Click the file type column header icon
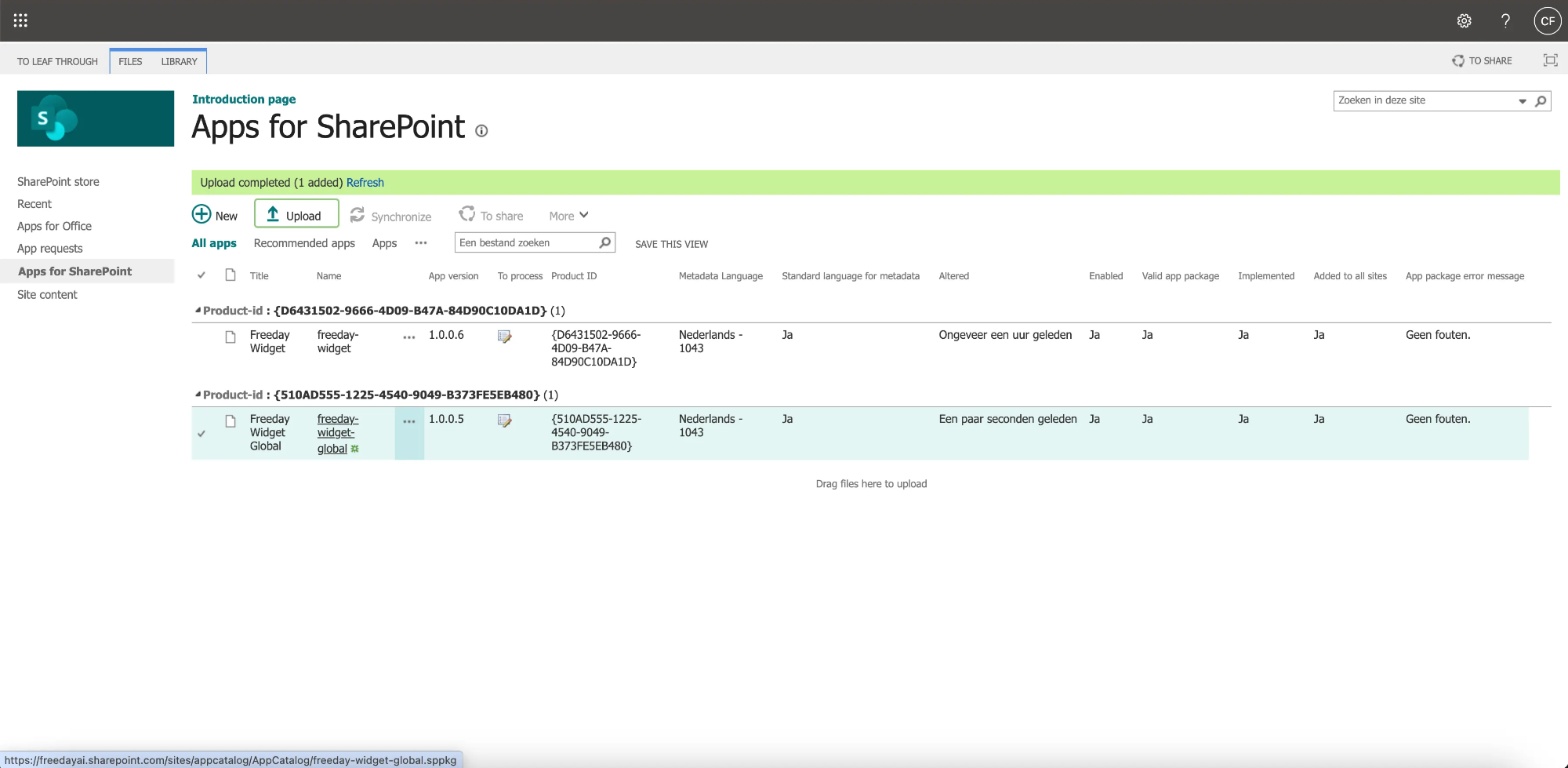 (230, 275)
